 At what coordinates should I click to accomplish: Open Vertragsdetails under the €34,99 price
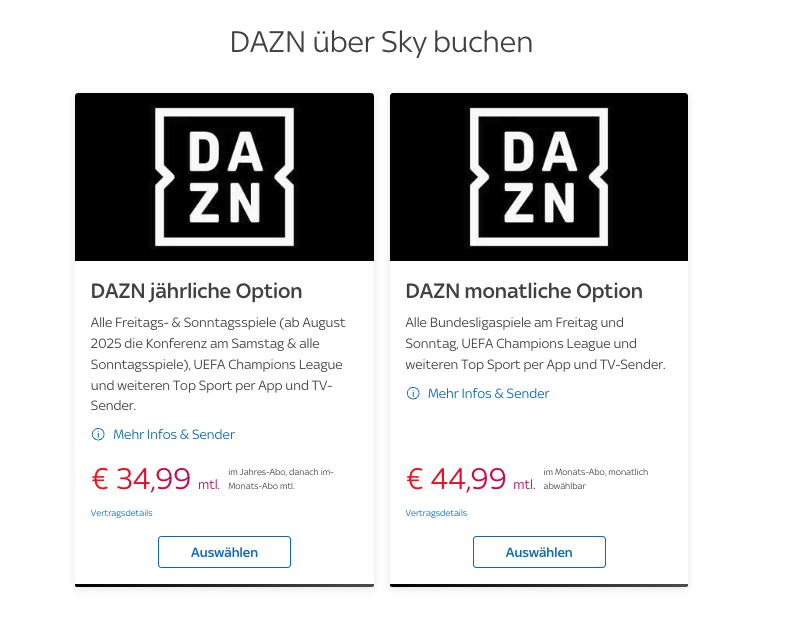coord(122,513)
